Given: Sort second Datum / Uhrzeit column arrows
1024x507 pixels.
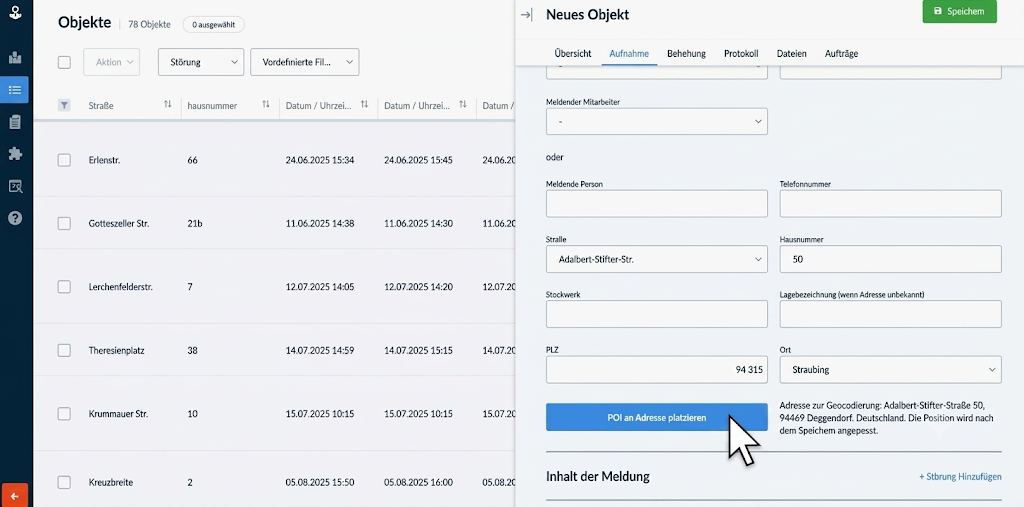Looking at the screenshot, I should [463, 105].
